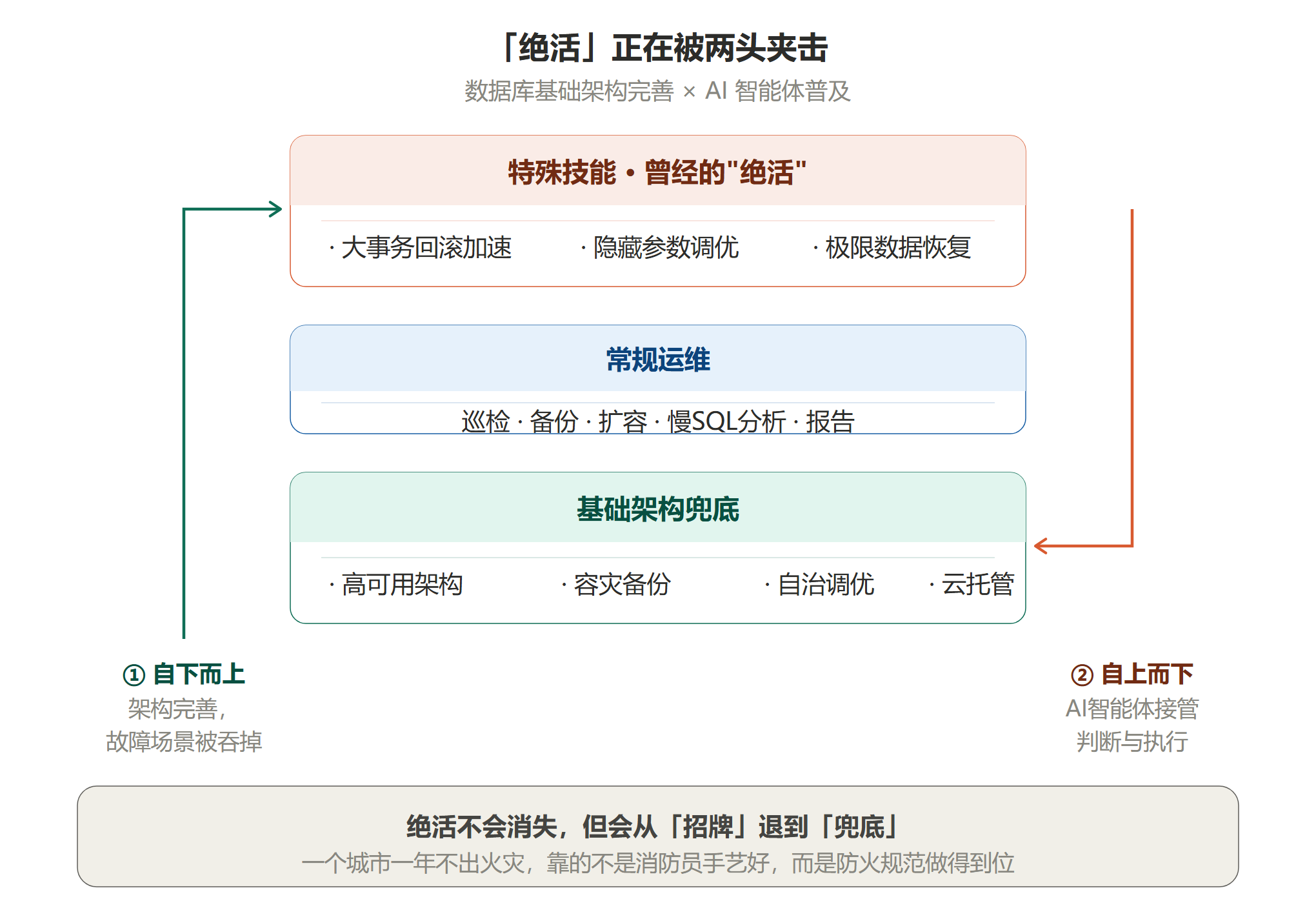Click the line 巡检 · 备份 · 扩容 · 慢SQL分析 · 报告
Screen dimensions: 1316x910
click(658, 421)
